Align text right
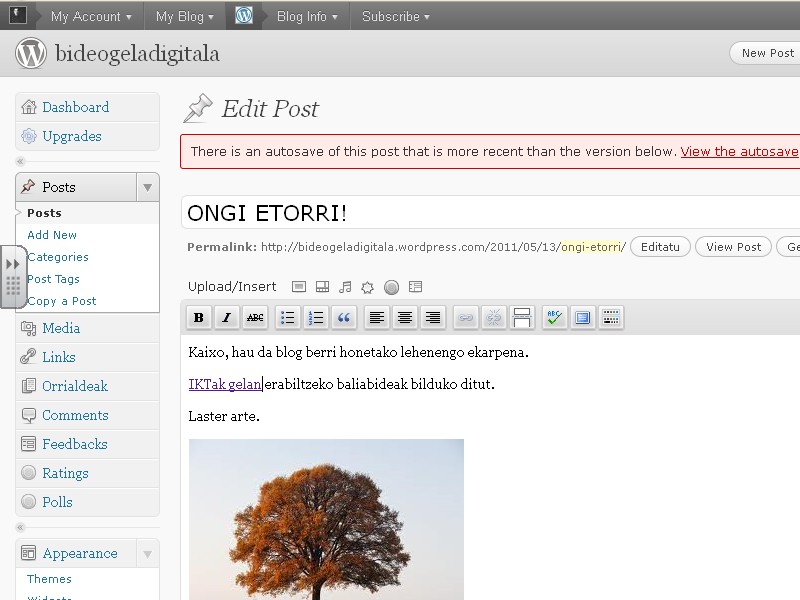Viewport: 800px width, 600px height. (433, 317)
